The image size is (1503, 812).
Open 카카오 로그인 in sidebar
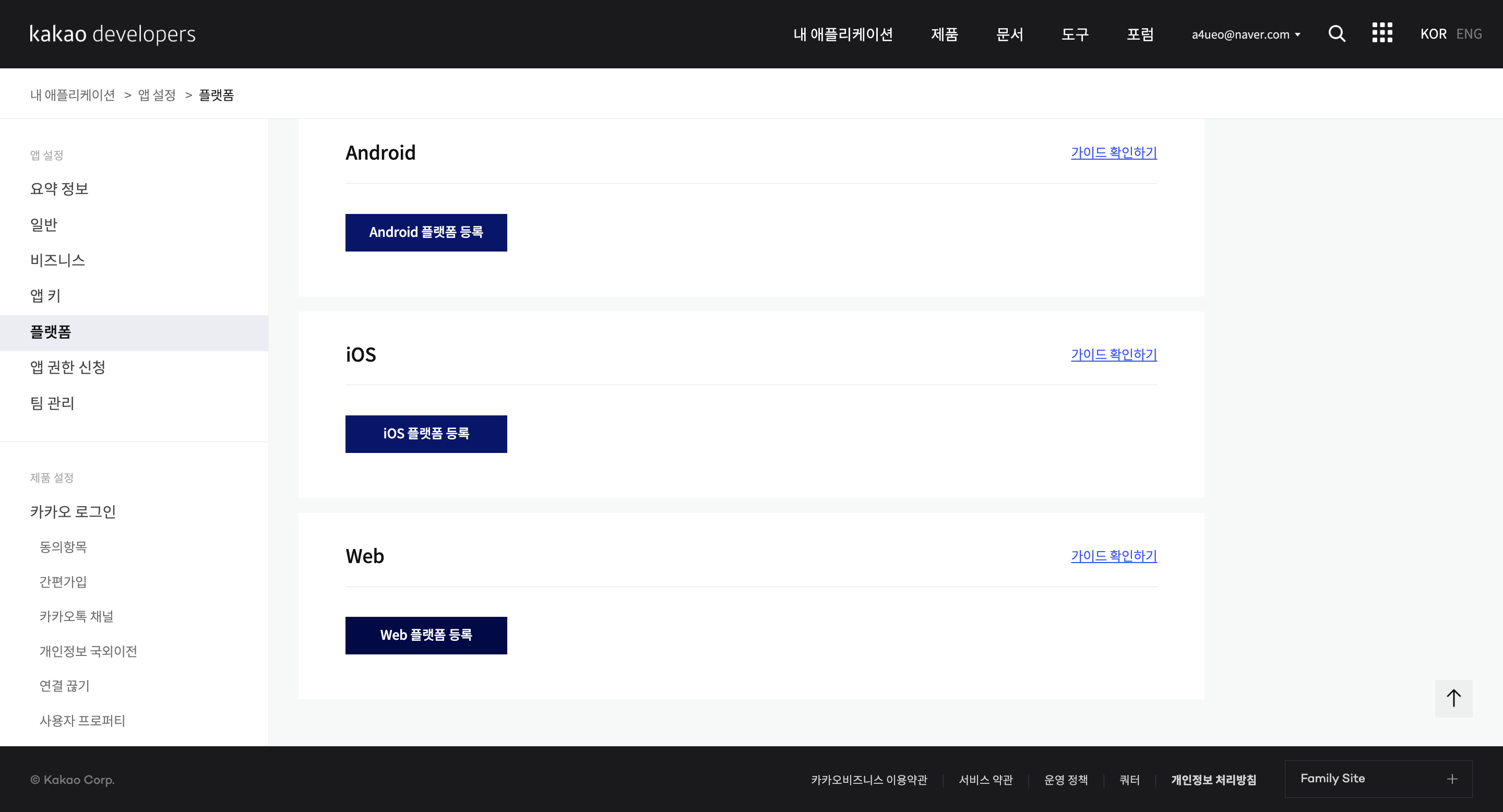(x=73, y=511)
